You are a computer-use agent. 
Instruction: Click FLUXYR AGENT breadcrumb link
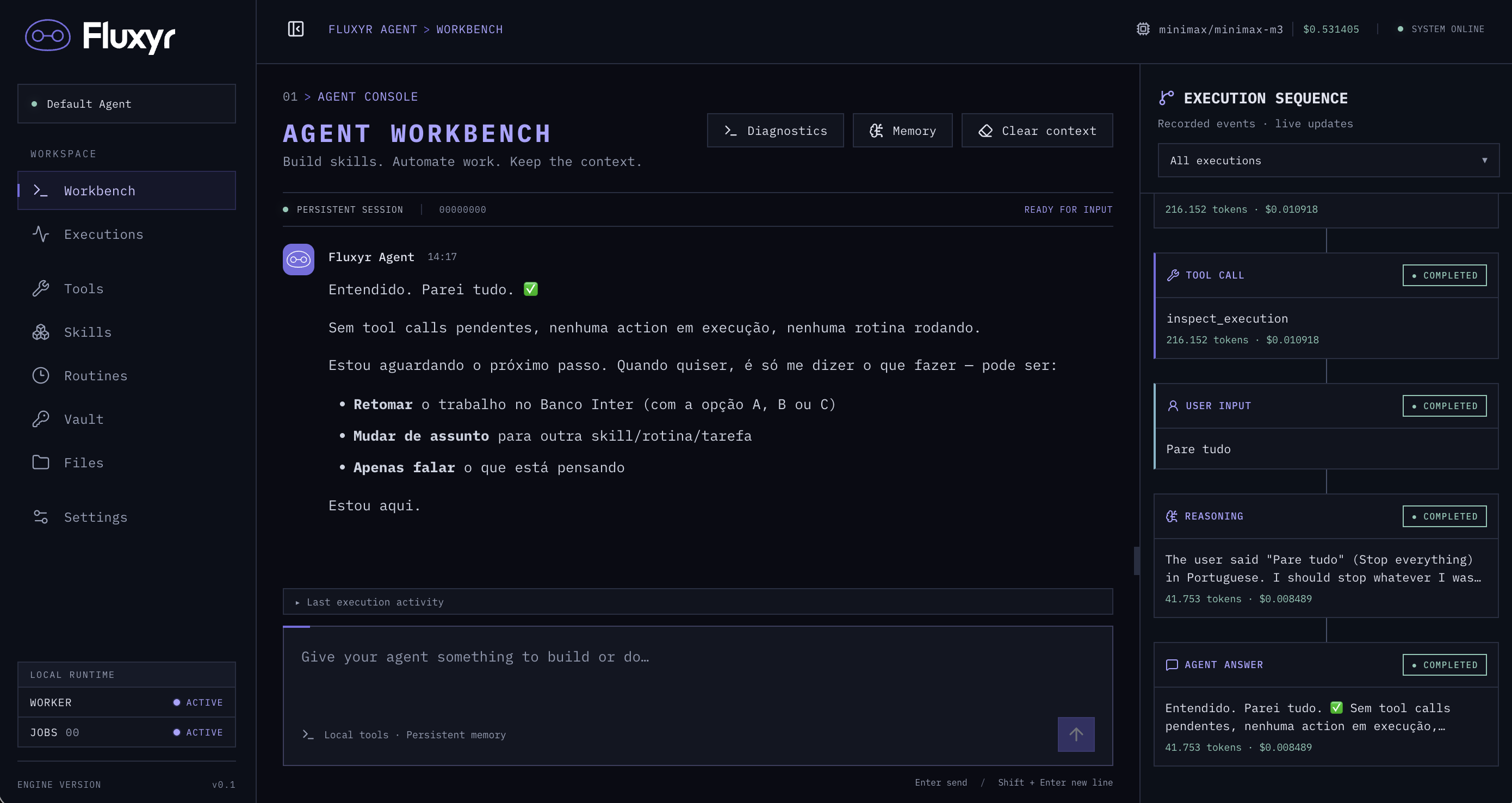click(x=372, y=29)
